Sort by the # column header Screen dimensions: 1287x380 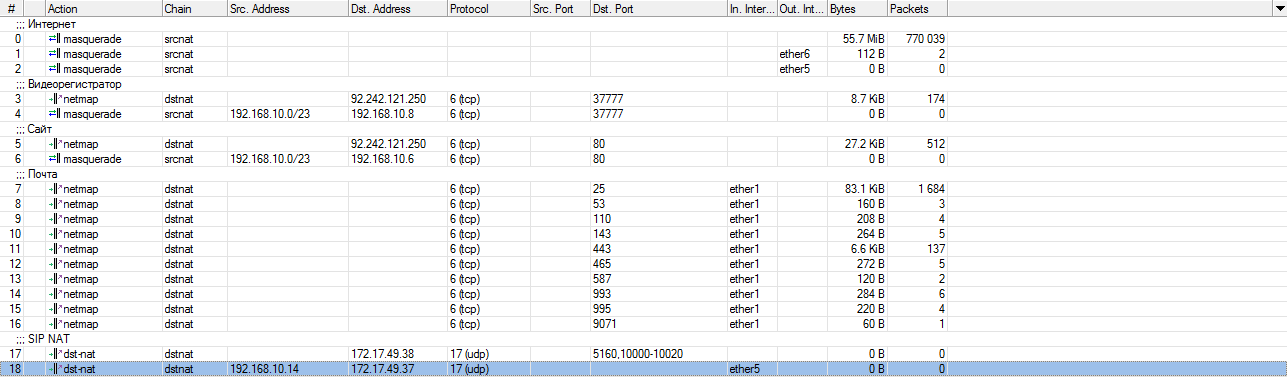coord(13,8)
